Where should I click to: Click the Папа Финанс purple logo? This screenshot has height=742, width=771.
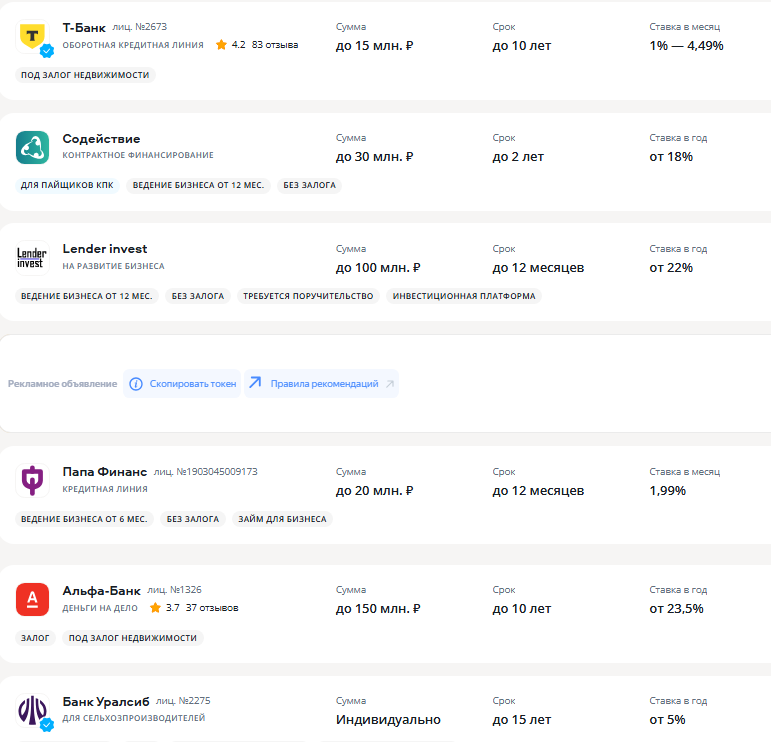32,481
